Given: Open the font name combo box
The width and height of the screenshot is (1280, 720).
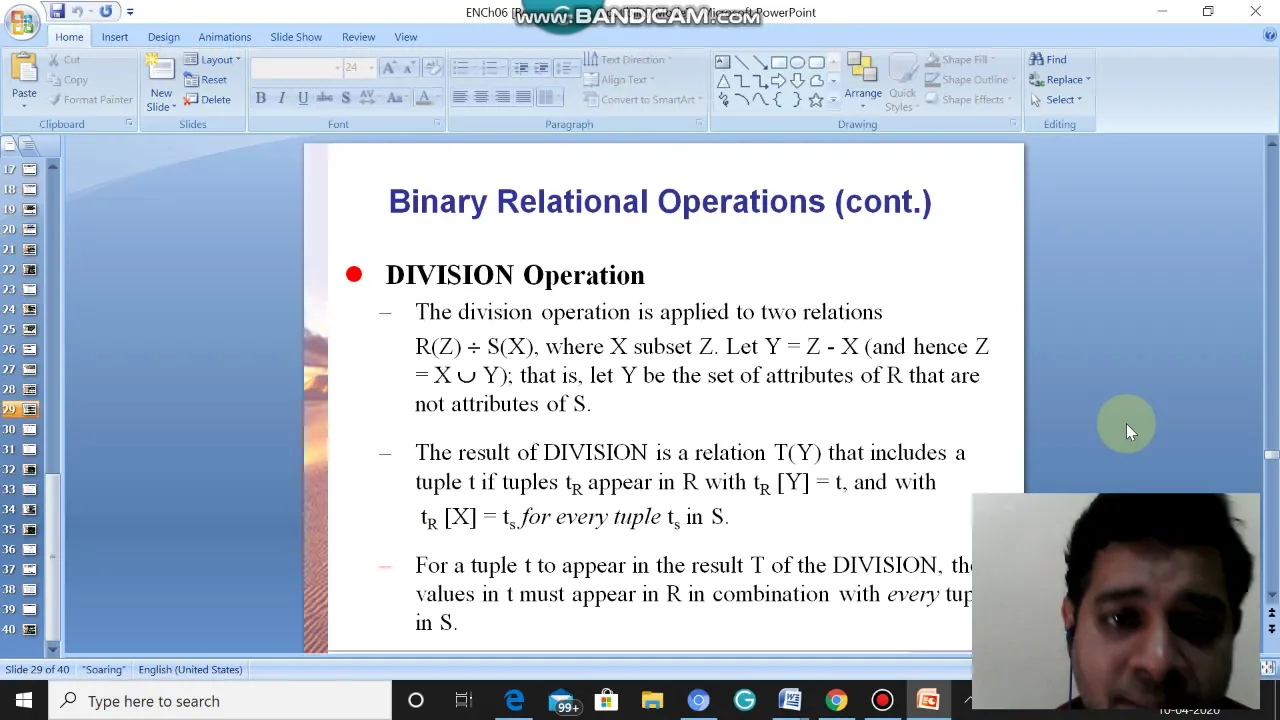Looking at the screenshot, I should [296, 68].
